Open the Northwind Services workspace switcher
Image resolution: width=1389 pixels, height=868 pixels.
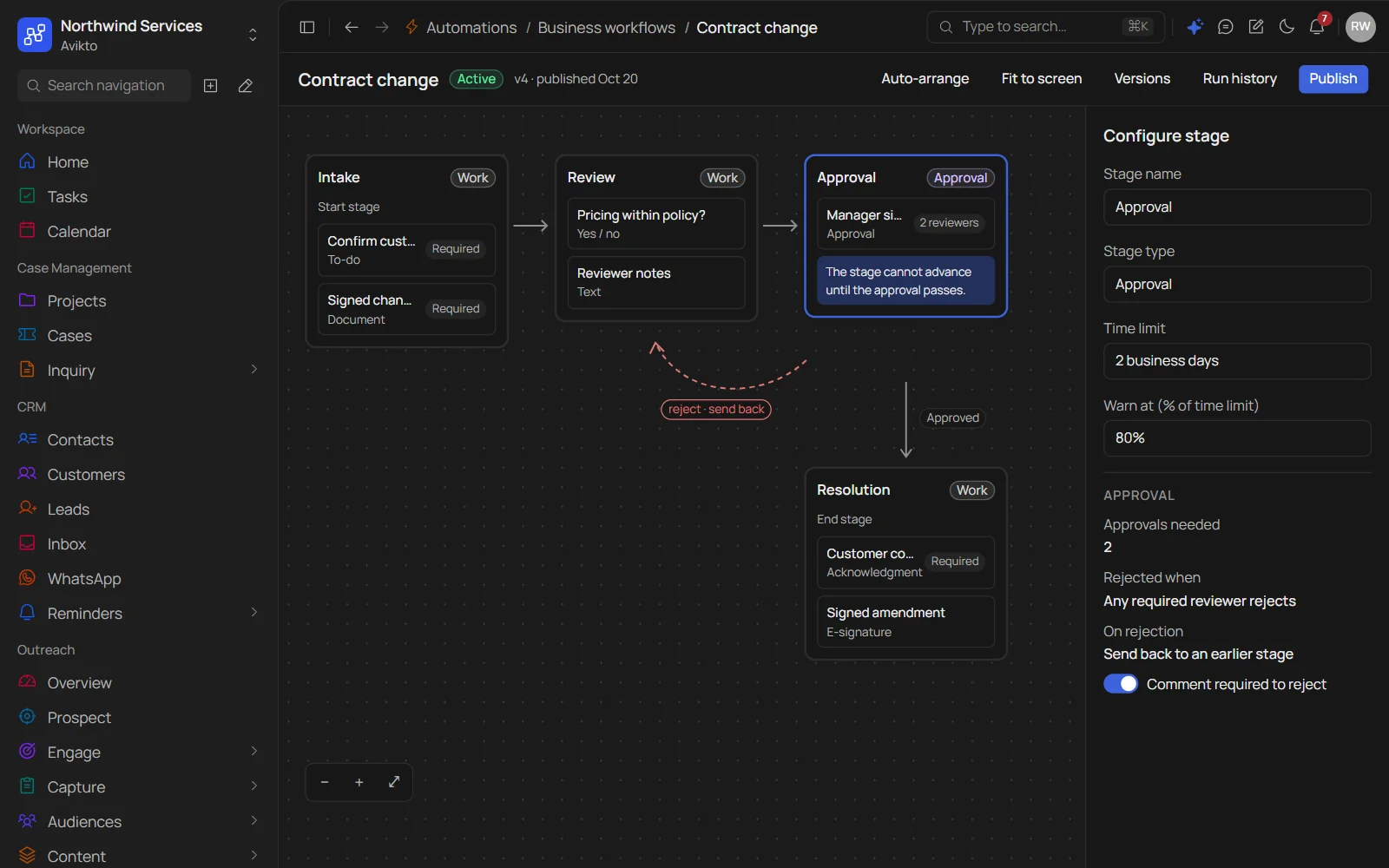click(139, 35)
